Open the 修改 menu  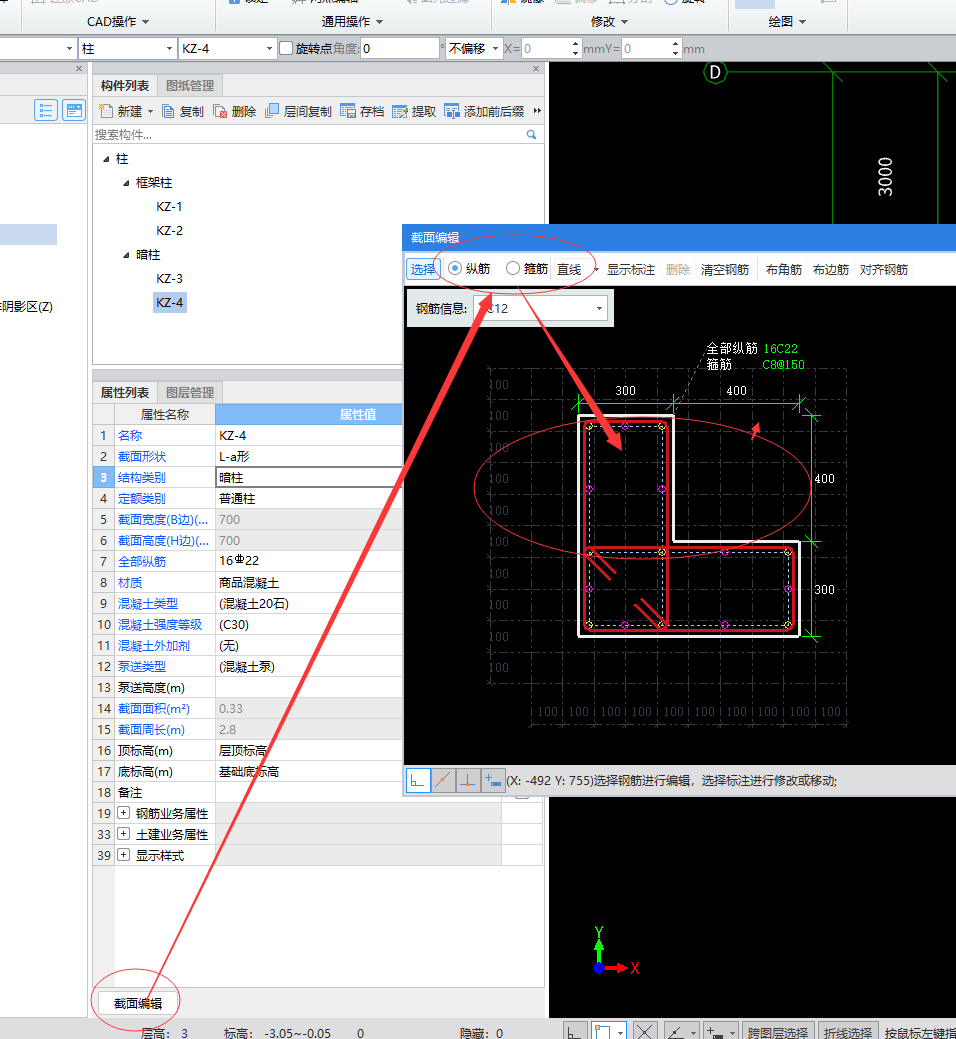click(x=610, y=22)
